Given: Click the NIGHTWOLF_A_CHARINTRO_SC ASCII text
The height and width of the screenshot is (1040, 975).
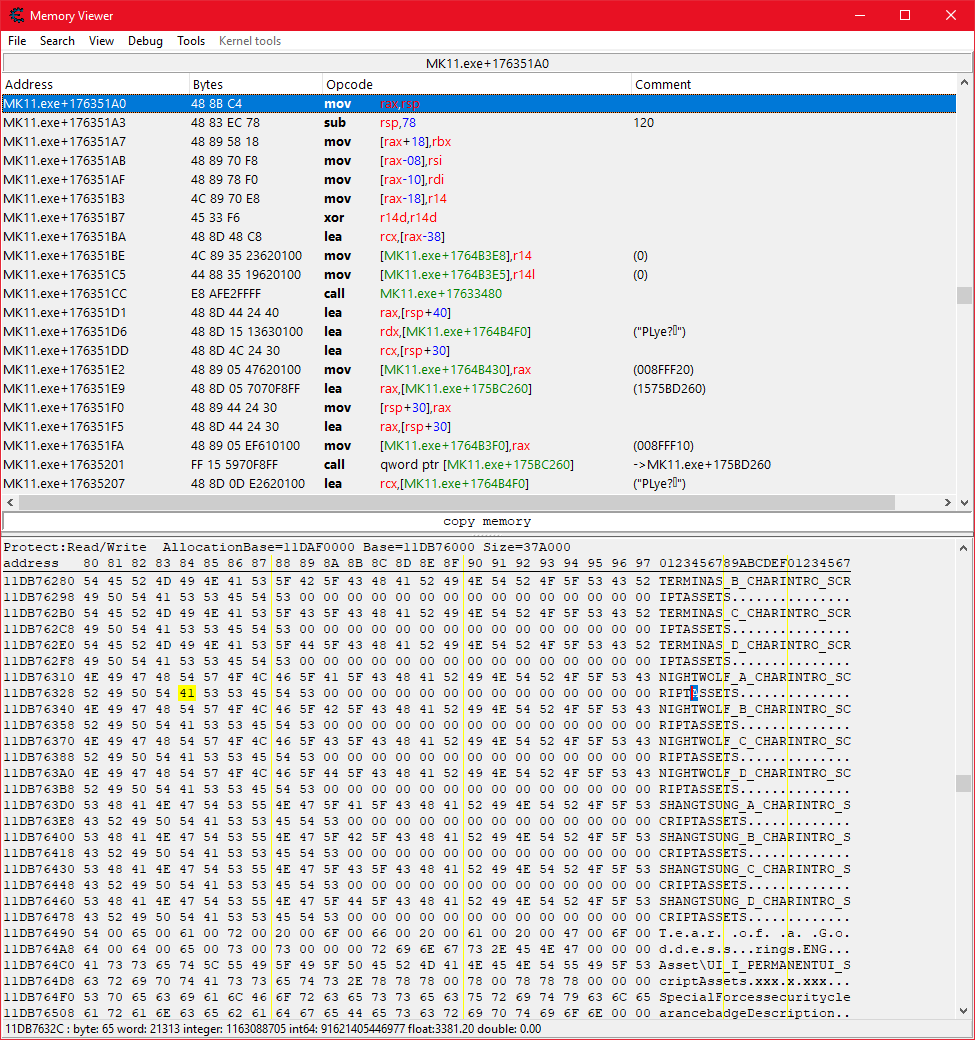Looking at the screenshot, I should click(755, 677).
